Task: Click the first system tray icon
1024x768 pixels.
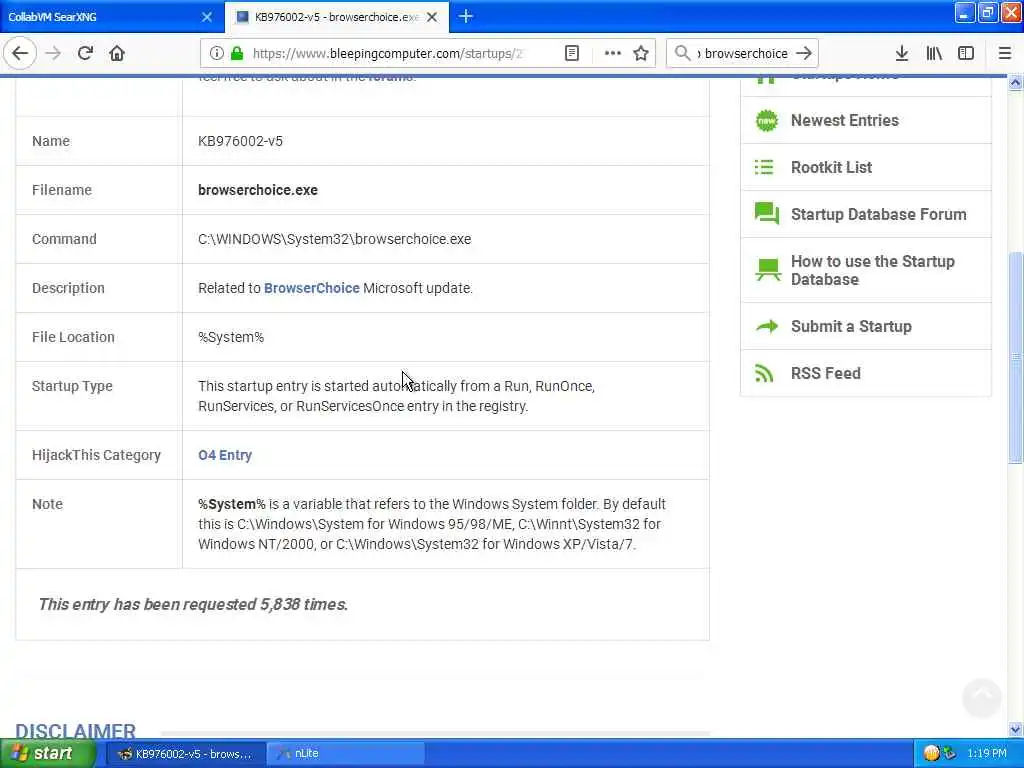Action: coord(931,753)
